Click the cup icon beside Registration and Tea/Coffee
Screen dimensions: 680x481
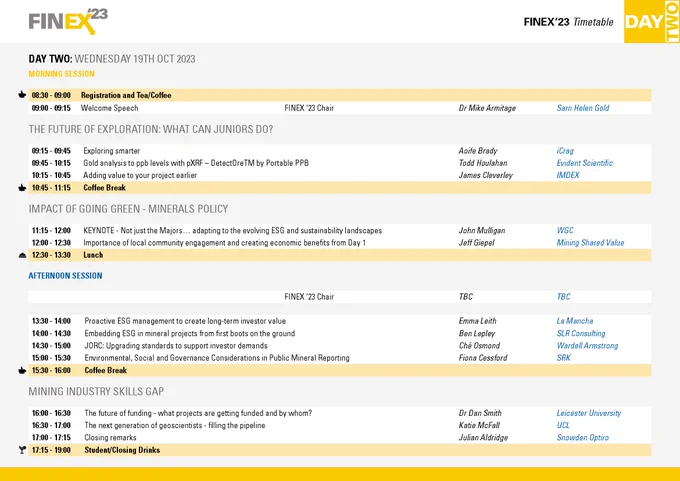[22, 95]
